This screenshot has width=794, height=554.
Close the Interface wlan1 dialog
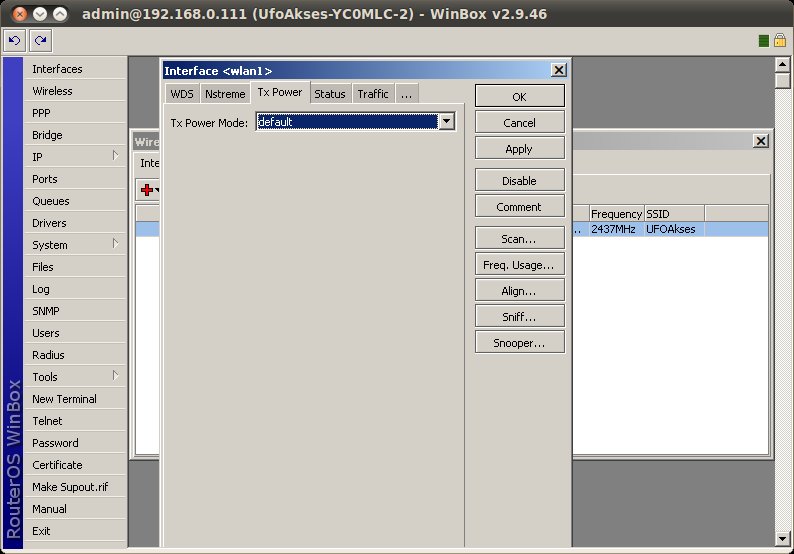558,70
